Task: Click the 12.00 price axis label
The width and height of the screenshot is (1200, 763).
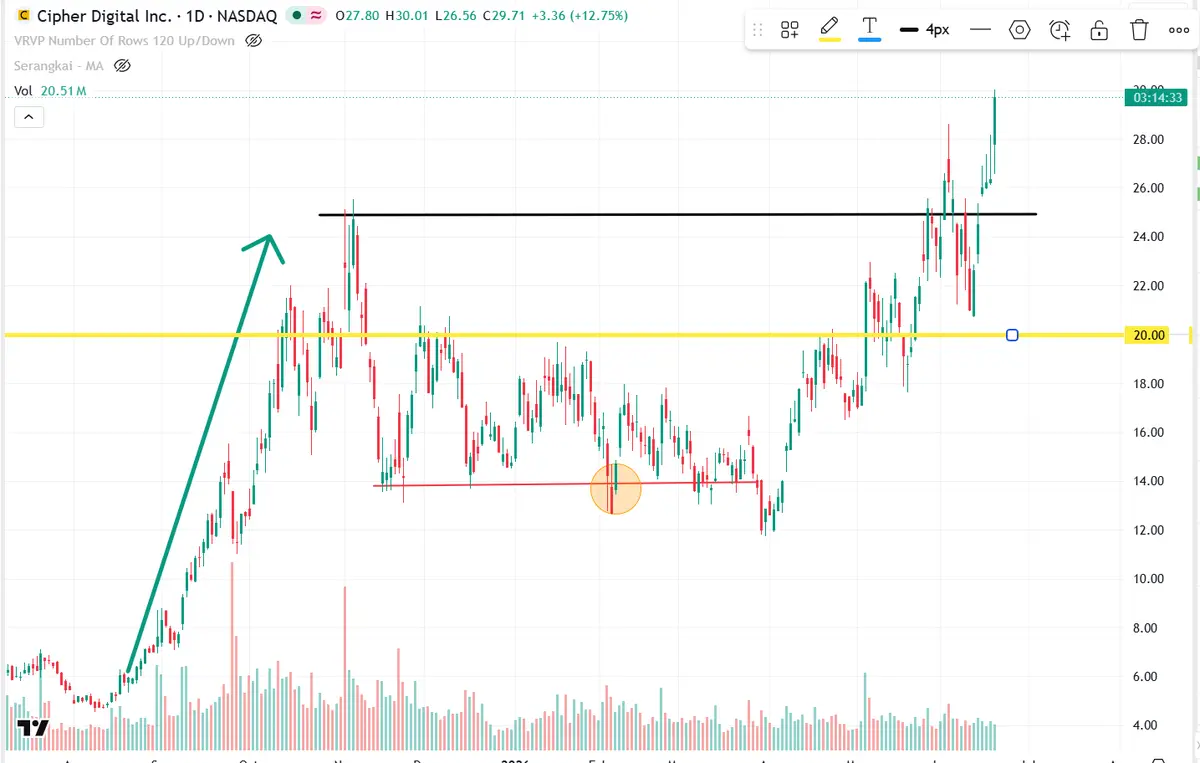Action: 1149,530
